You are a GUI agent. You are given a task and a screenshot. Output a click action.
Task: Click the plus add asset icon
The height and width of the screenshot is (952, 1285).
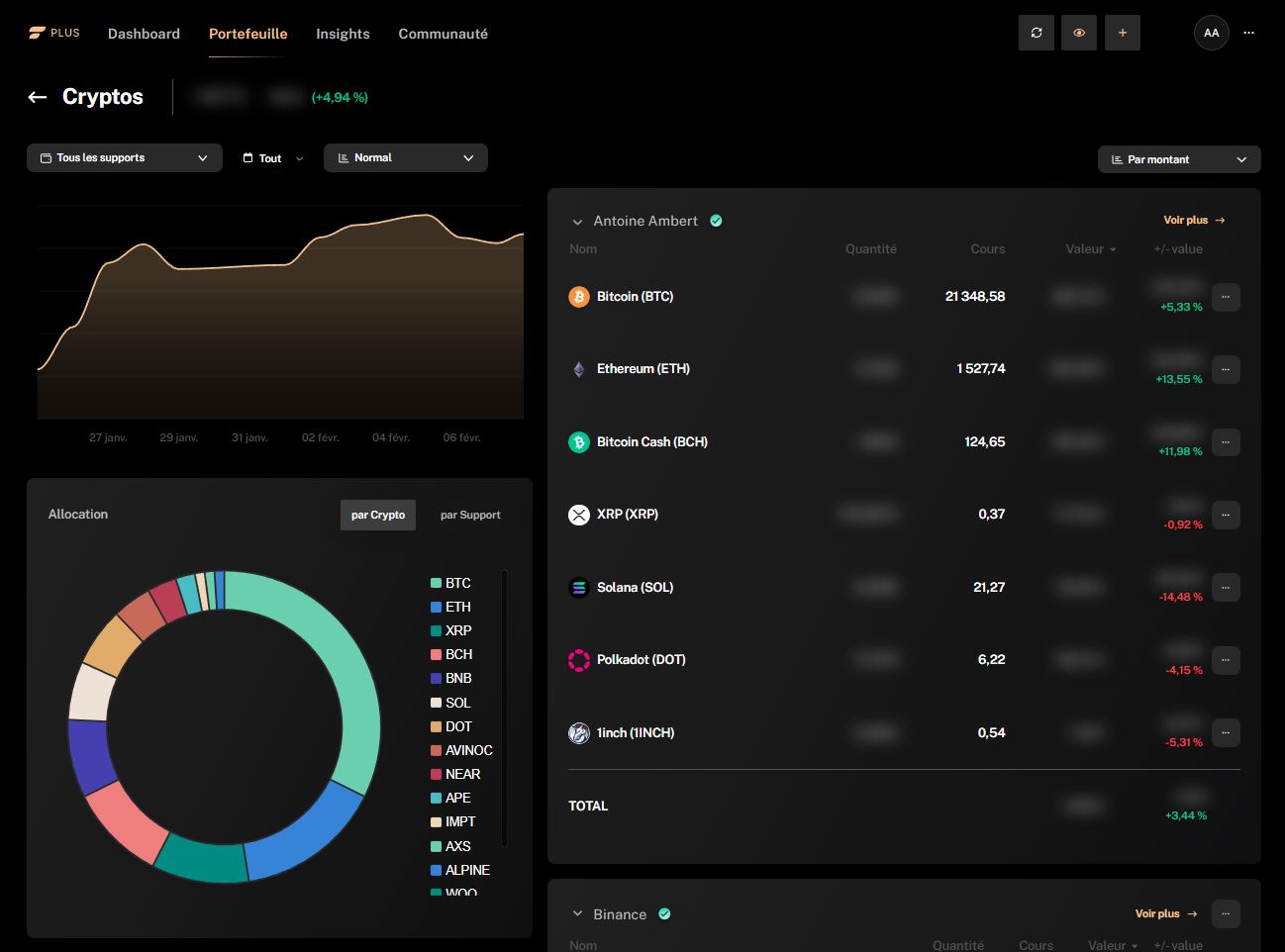coord(1122,33)
